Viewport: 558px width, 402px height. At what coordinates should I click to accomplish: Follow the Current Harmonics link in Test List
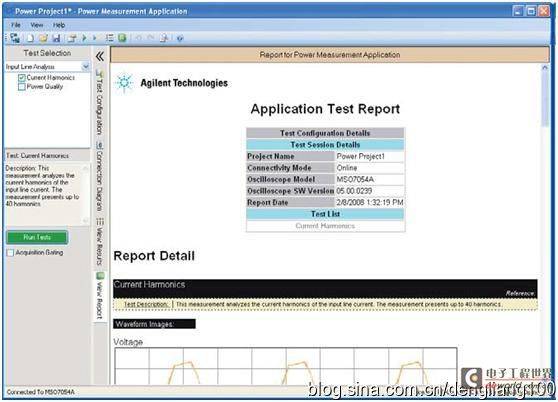(325, 226)
